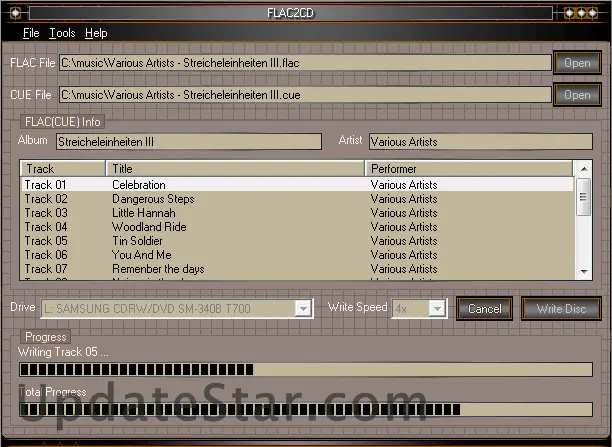
Task: Sort tracks by the Title column header
Action: pyautogui.click(x=235, y=169)
